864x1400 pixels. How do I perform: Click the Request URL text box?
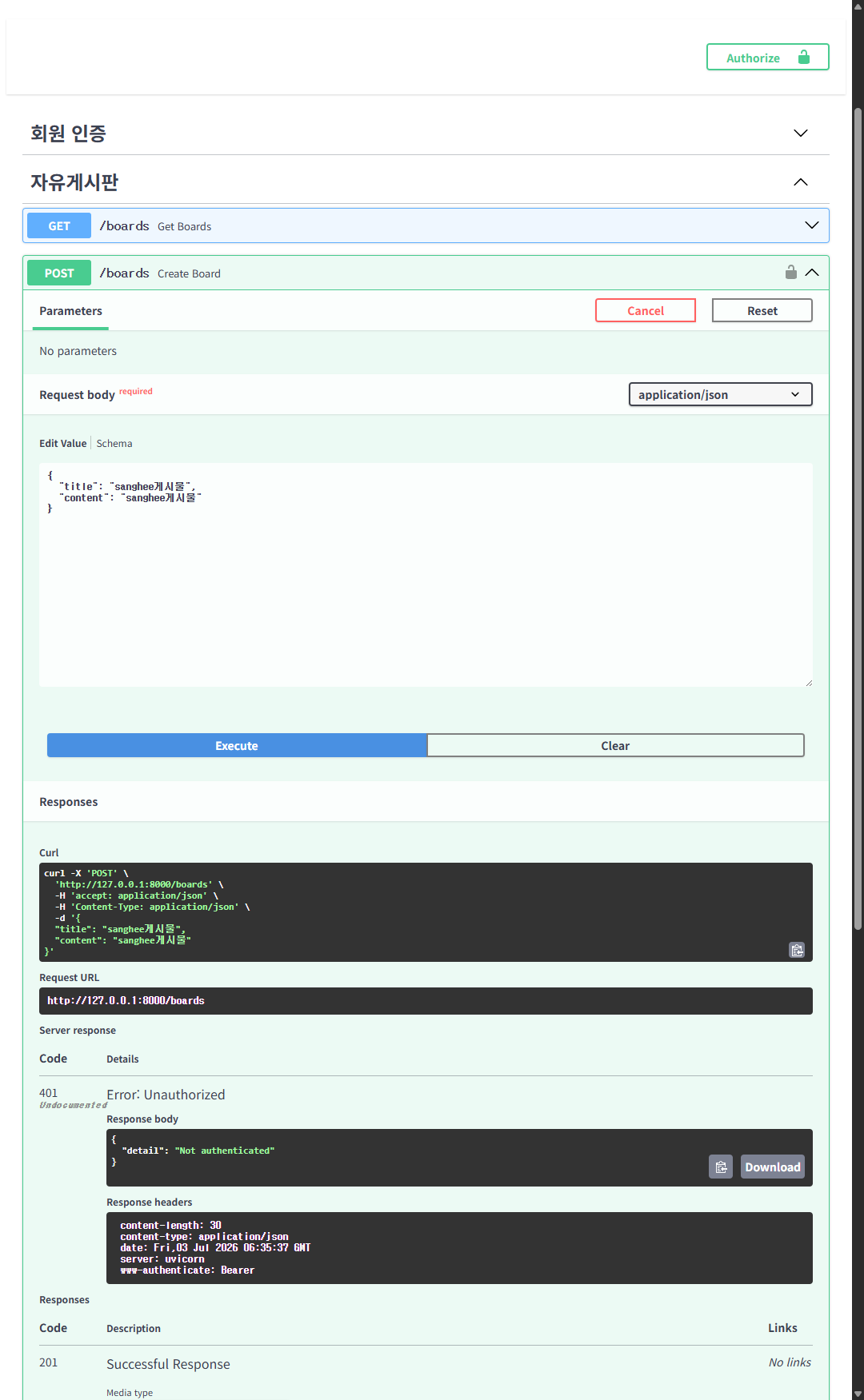[x=426, y=1001]
